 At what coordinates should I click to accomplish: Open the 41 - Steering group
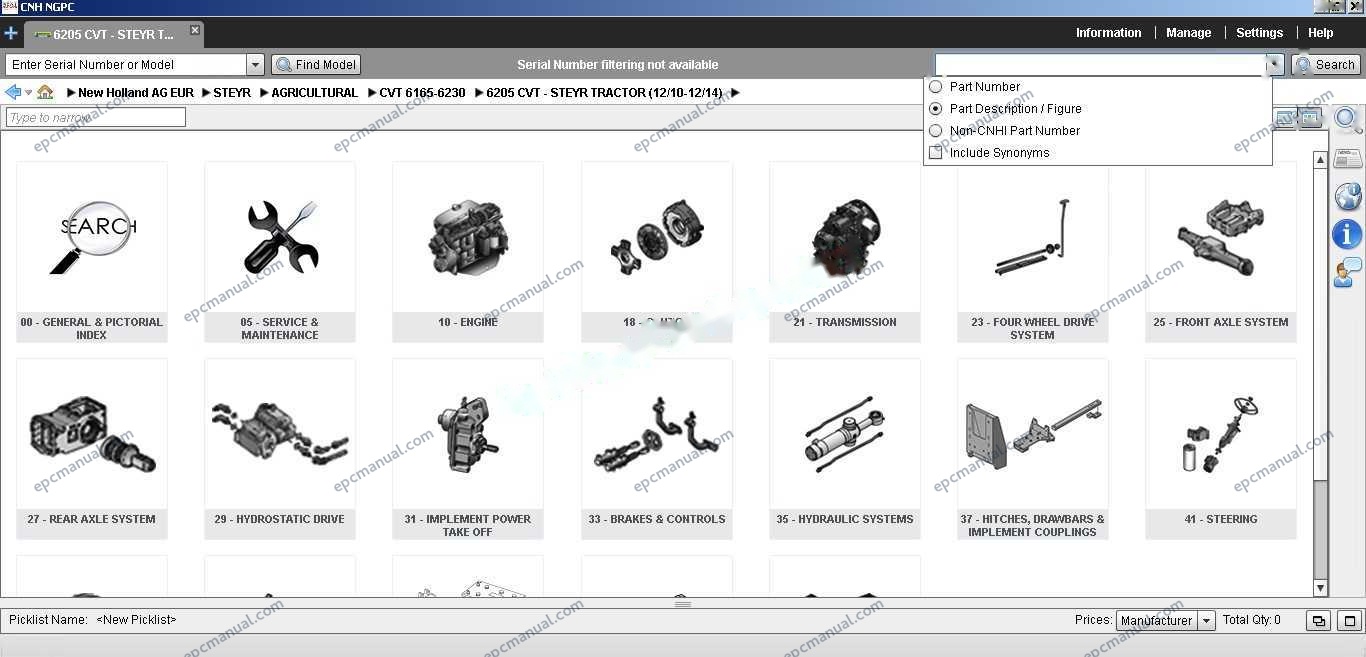tap(1221, 449)
